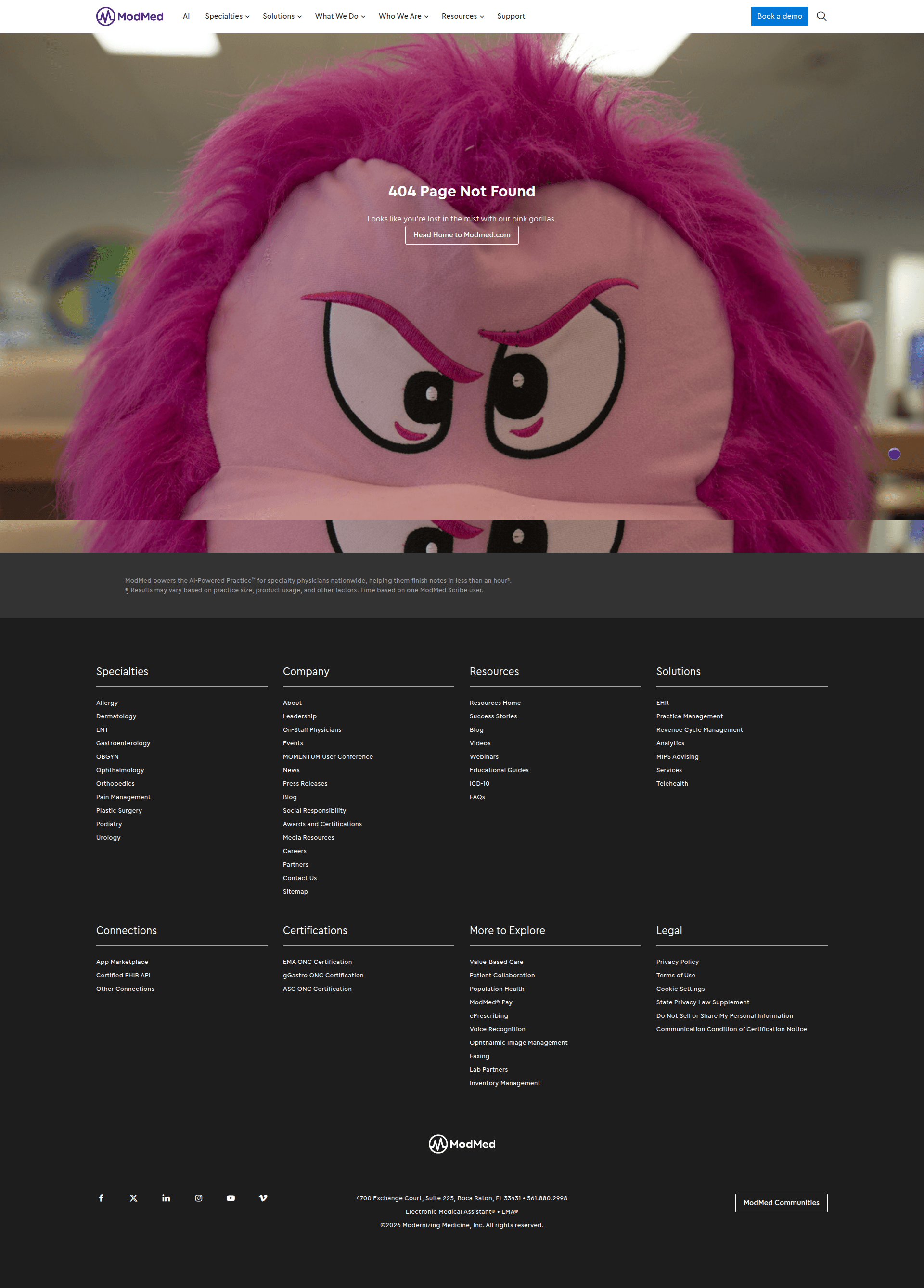Expand the Specialties nav dropdown
This screenshot has height=1288, width=924.
tap(227, 16)
